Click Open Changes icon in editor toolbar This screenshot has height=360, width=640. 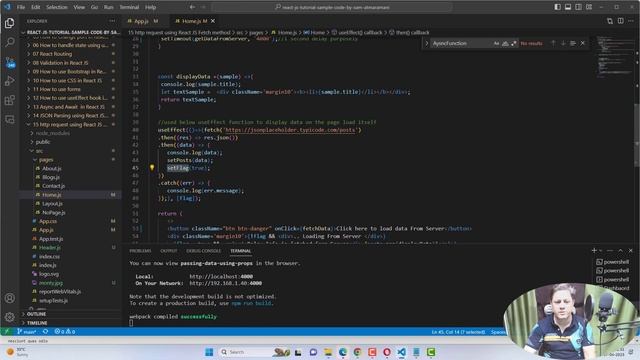(x=610, y=21)
